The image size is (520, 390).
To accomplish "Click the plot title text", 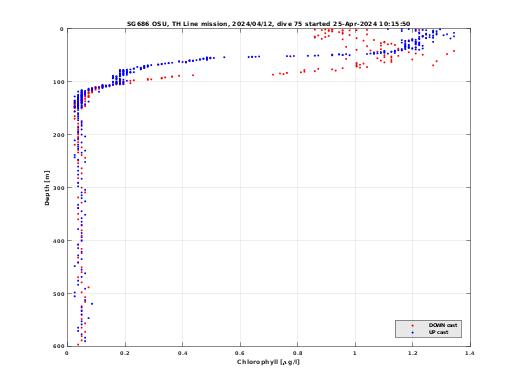I will [268, 24].
